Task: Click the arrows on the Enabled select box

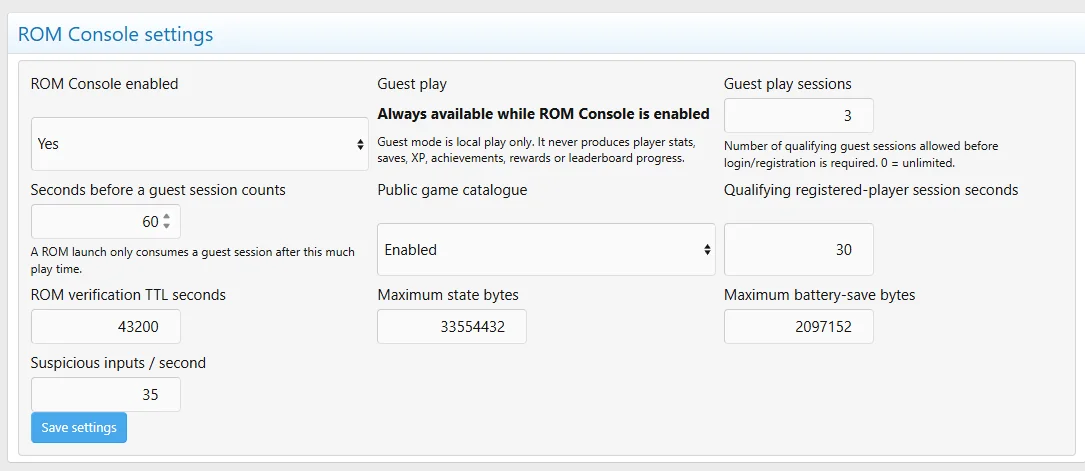Action: 706,250
